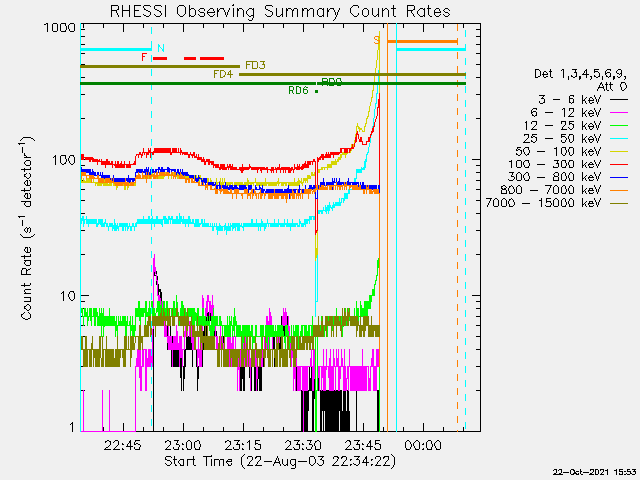The width and height of the screenshot is (640, 480).
Task: Click olive line swatch for 7000 - 15000 keV
Action: pyautogui.click(x=619, y=202)
